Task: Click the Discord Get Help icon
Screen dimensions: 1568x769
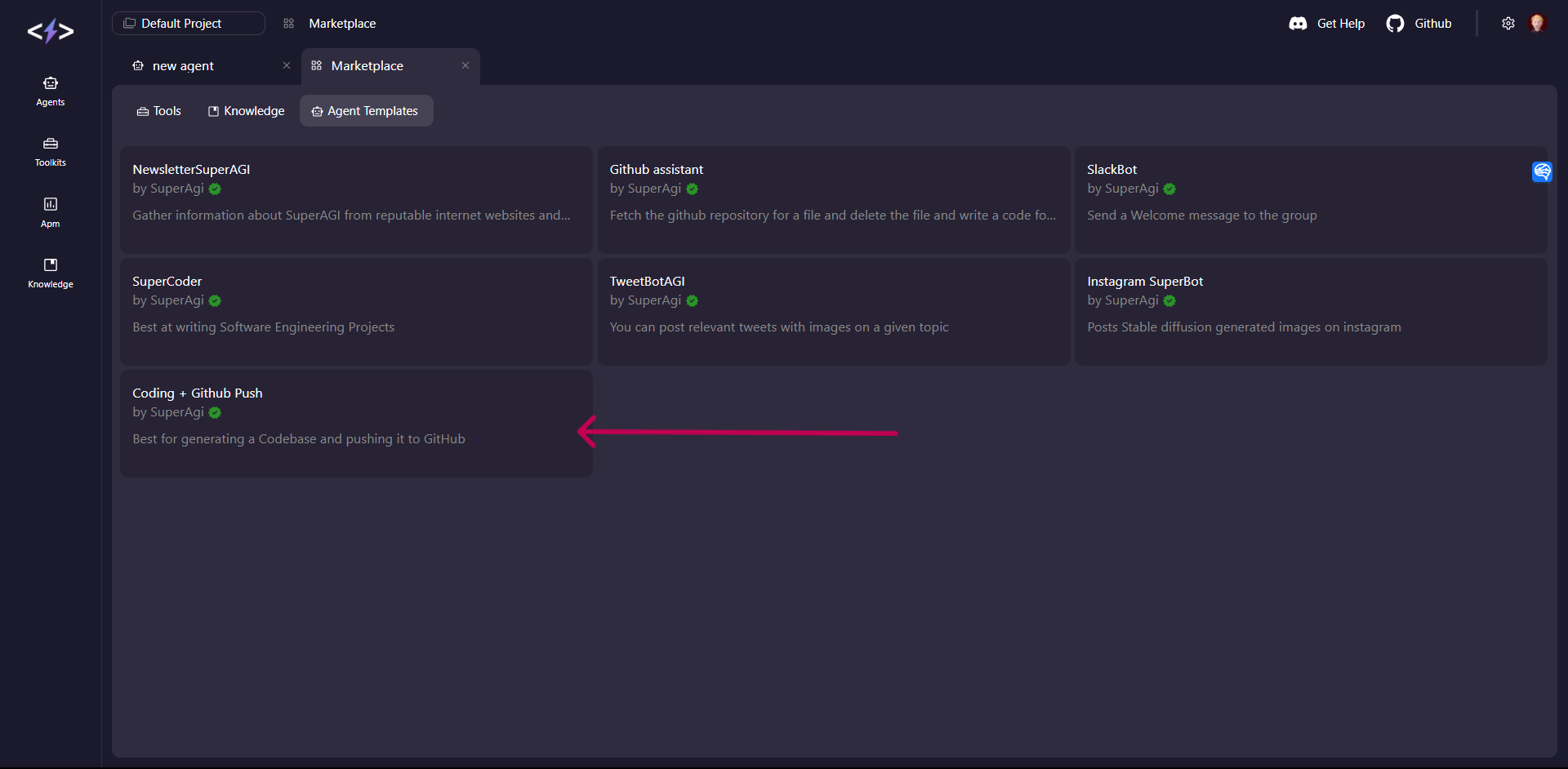Action: click(1298, 24)
